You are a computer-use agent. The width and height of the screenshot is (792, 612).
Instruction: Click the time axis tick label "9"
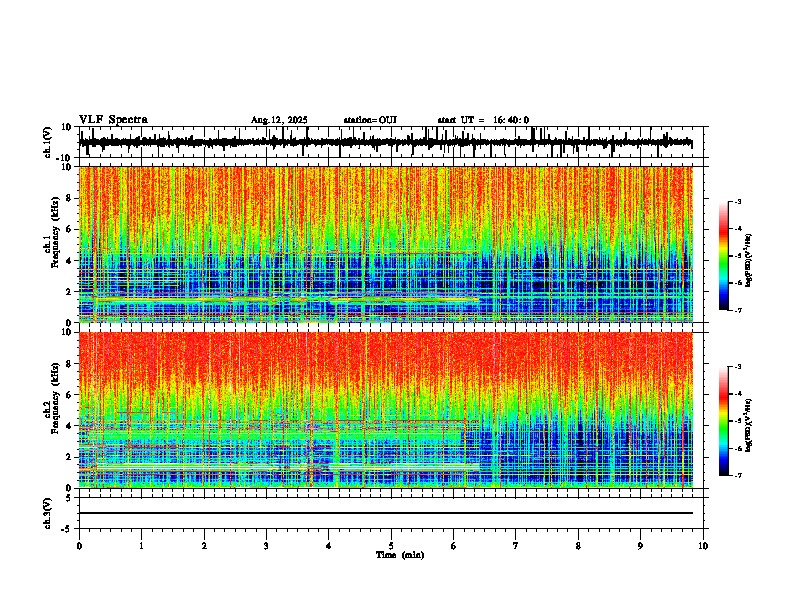pos(640,546)
